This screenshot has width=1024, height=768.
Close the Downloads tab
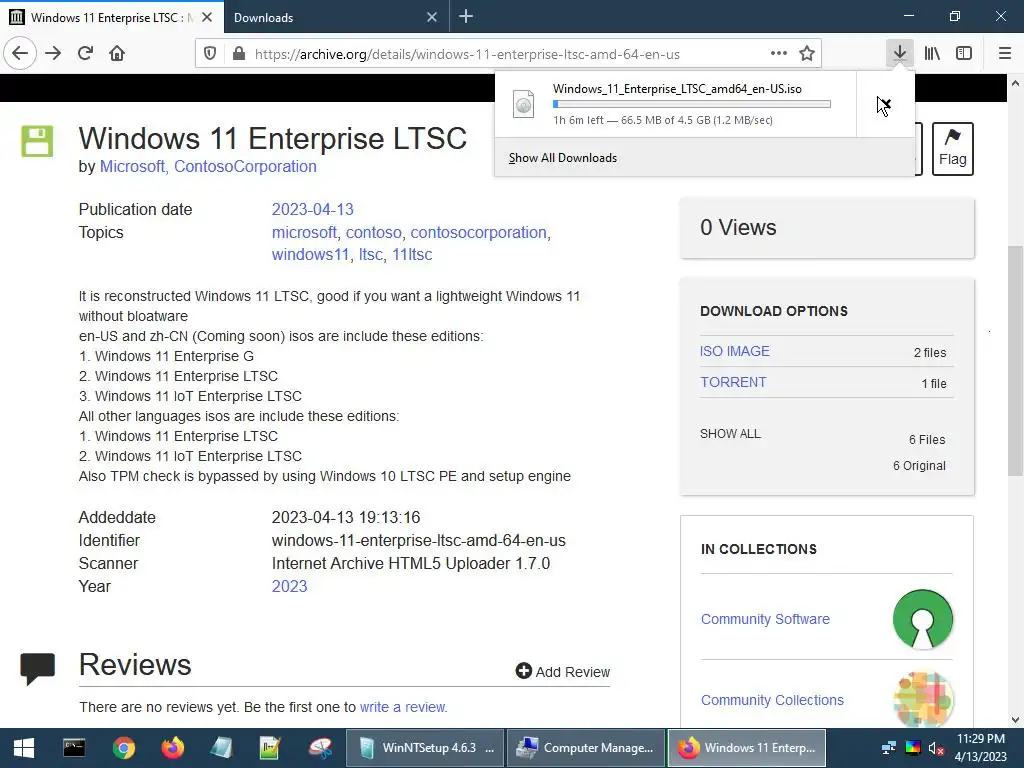[432, 18]
